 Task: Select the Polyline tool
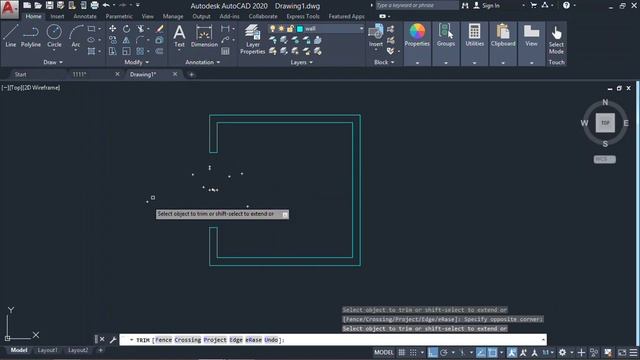31,36
